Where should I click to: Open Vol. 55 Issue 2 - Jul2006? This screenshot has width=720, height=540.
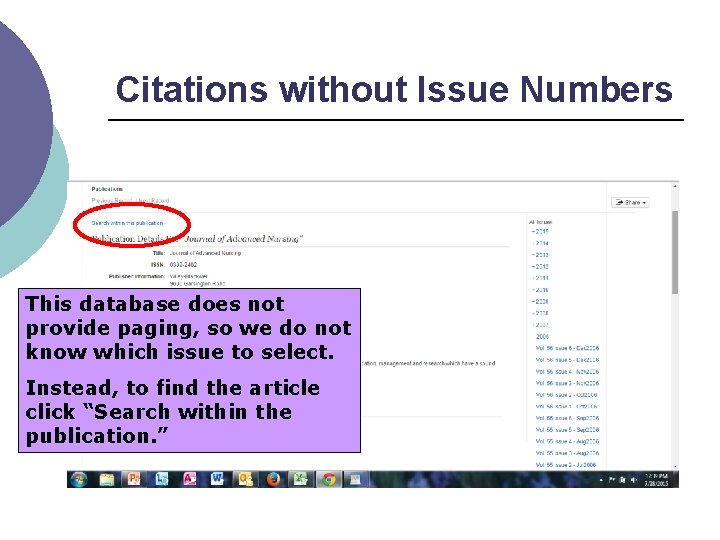(566, 465)
